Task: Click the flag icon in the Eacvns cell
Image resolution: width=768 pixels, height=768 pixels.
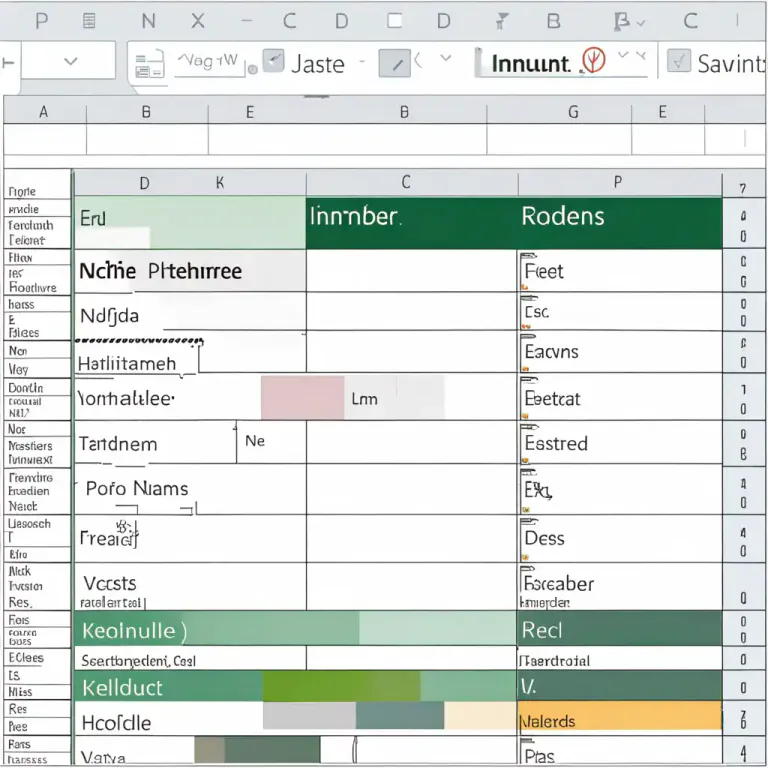Action: 528,337
